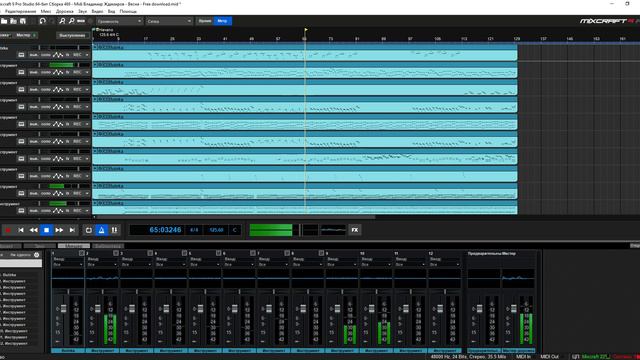Tick the checkbox on mixer channel 1
Image resolution: width=640 pixels, height=360 pixels.
click(81, 253)
